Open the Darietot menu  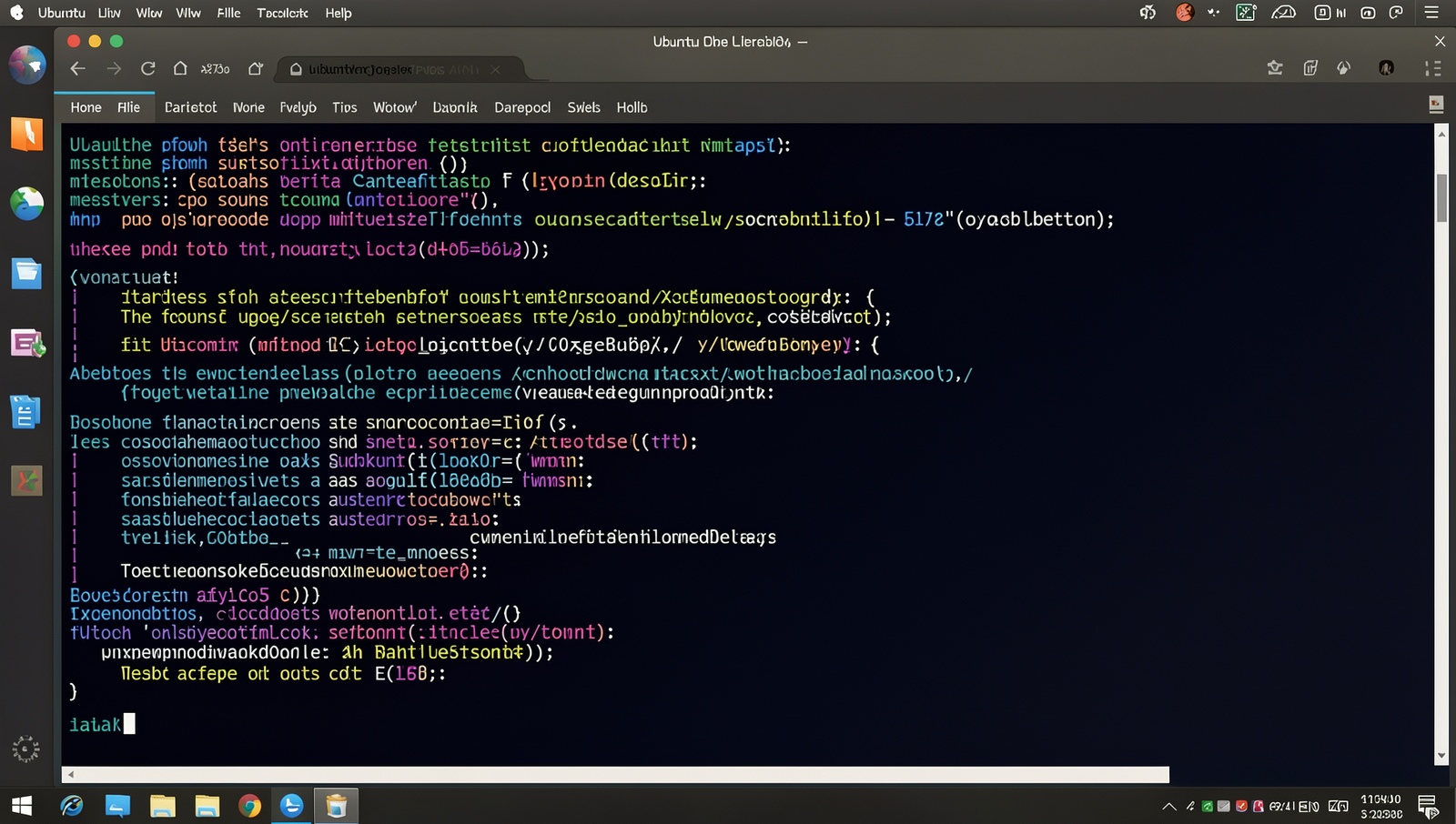pyautogui.click(x=190, y=107)
